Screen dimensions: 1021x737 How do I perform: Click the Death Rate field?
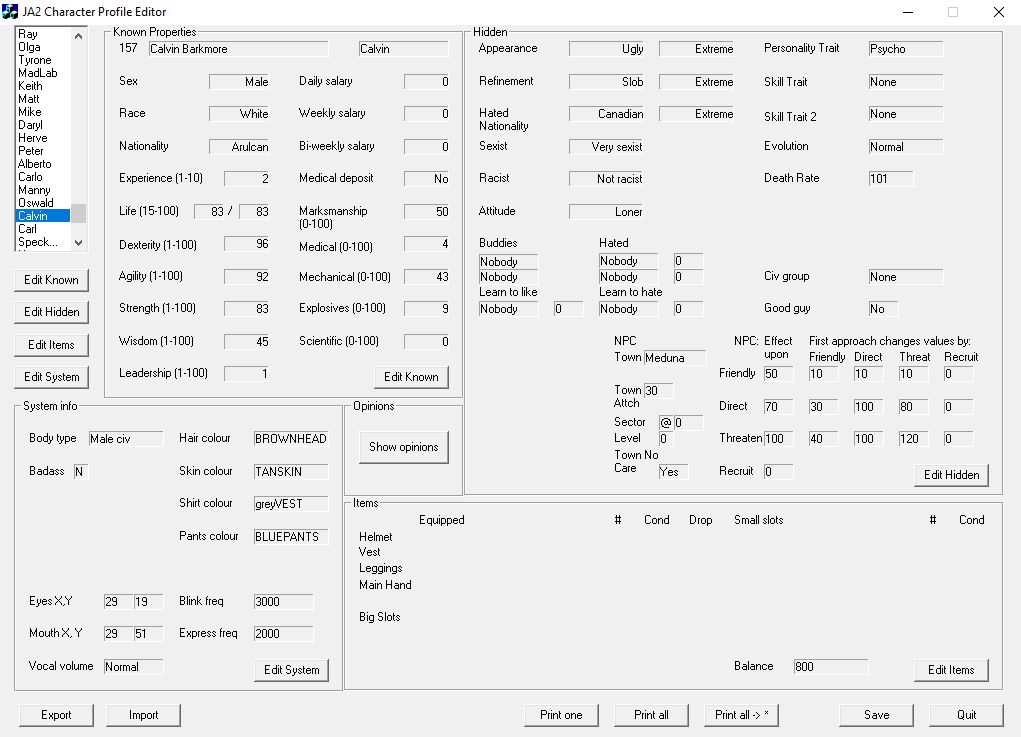coord(891,178)
